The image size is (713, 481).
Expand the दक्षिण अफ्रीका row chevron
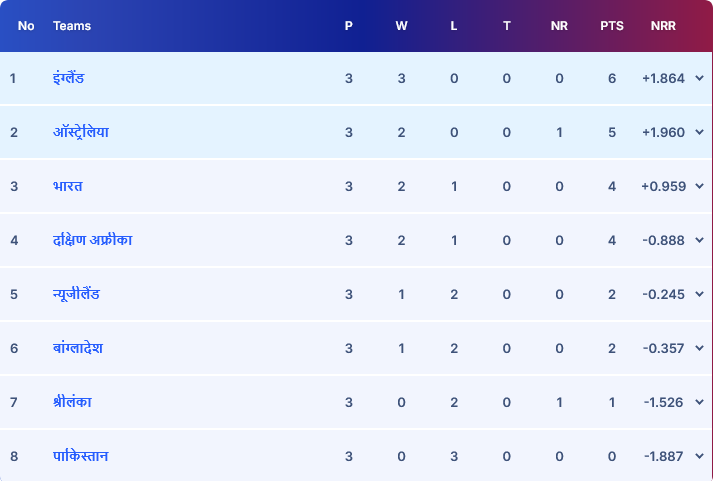[x=698, y=240]
